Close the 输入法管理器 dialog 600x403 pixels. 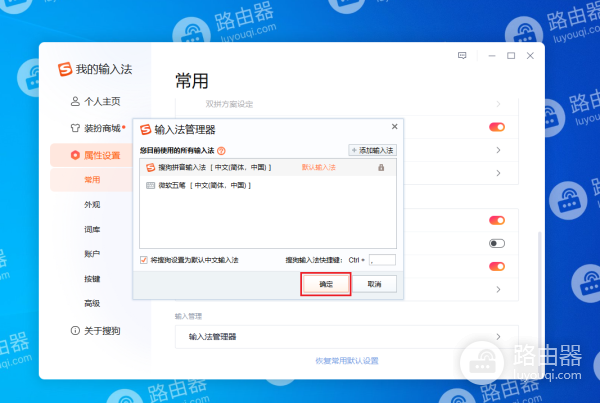[x=394, y=127]
